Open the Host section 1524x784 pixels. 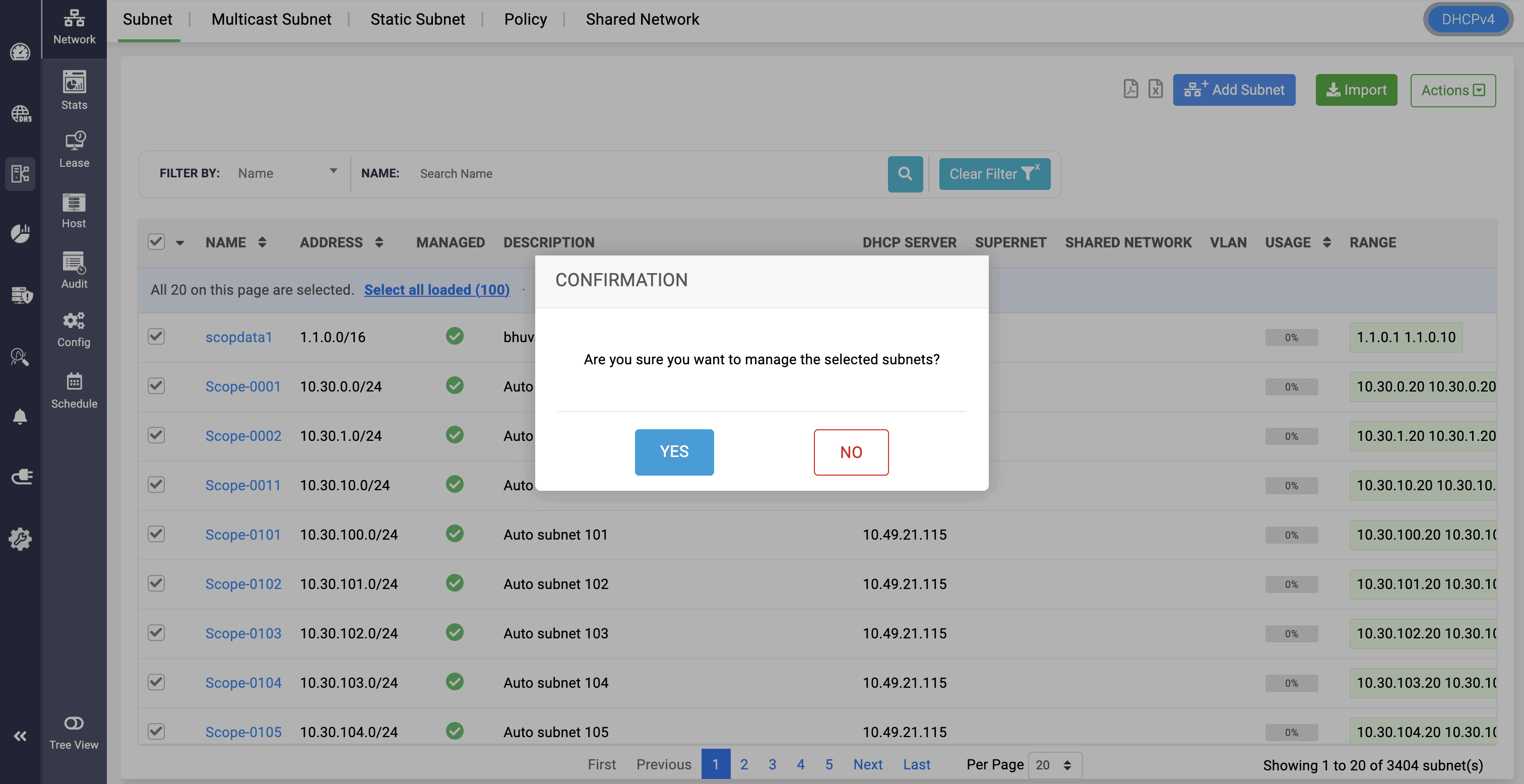click(74, 211)
